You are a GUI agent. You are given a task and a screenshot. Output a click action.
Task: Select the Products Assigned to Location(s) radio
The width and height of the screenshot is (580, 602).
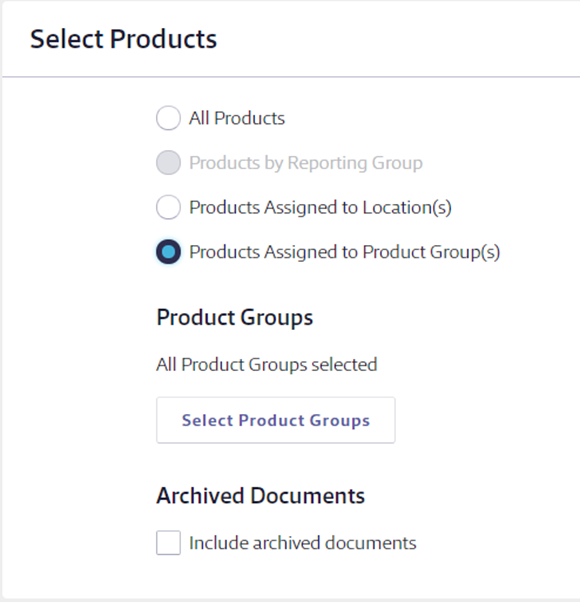[x=168, y=207]
